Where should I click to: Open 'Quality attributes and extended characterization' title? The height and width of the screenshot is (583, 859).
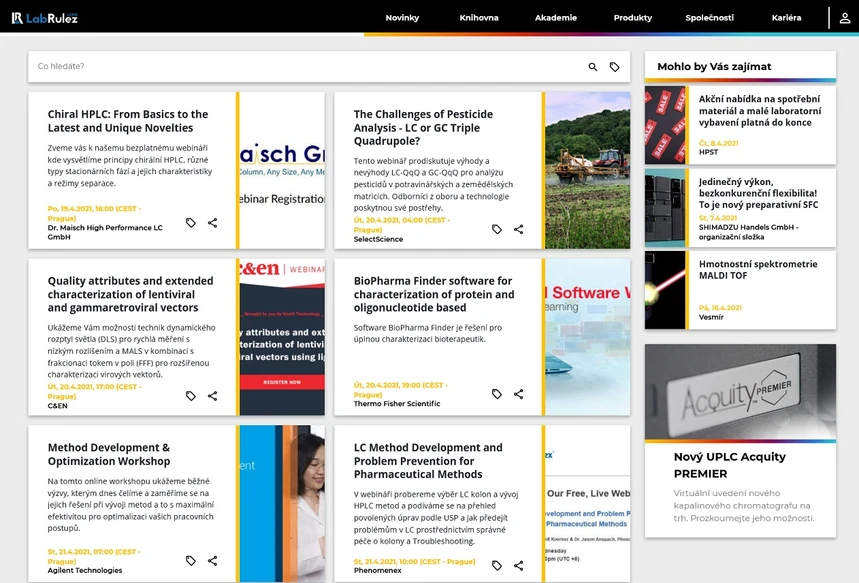(130, 294)
